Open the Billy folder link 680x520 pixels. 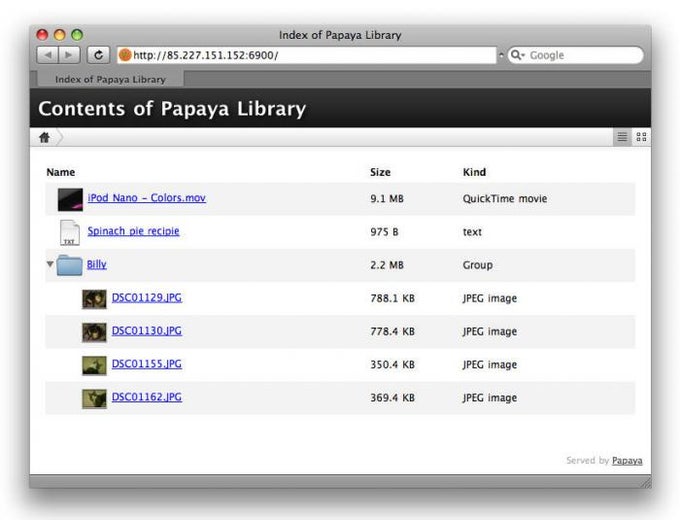point(96,264)
